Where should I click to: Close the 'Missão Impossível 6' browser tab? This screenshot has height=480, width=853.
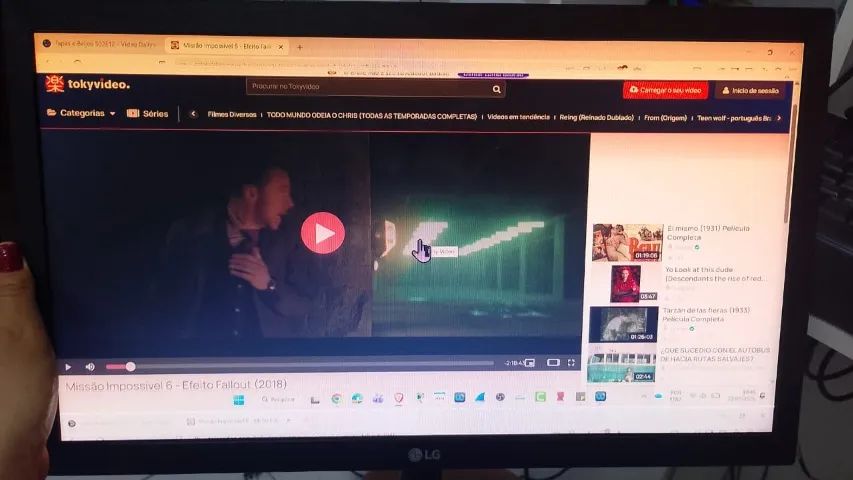pos(281,47)
